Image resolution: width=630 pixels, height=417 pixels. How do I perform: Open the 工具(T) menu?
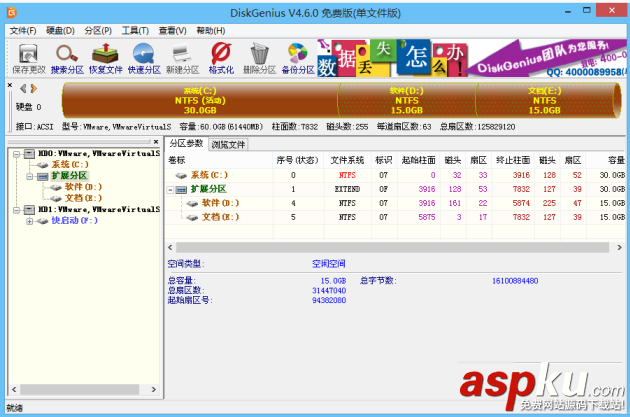(135, 31)
